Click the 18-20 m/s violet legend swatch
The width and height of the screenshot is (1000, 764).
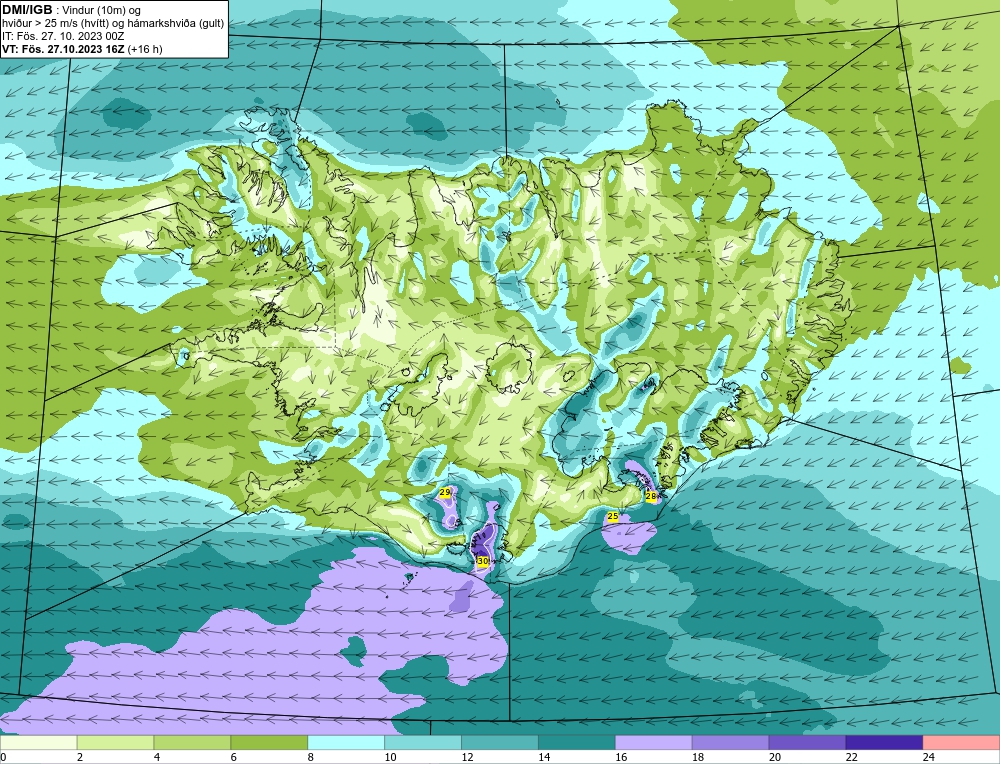click(730, 743)
